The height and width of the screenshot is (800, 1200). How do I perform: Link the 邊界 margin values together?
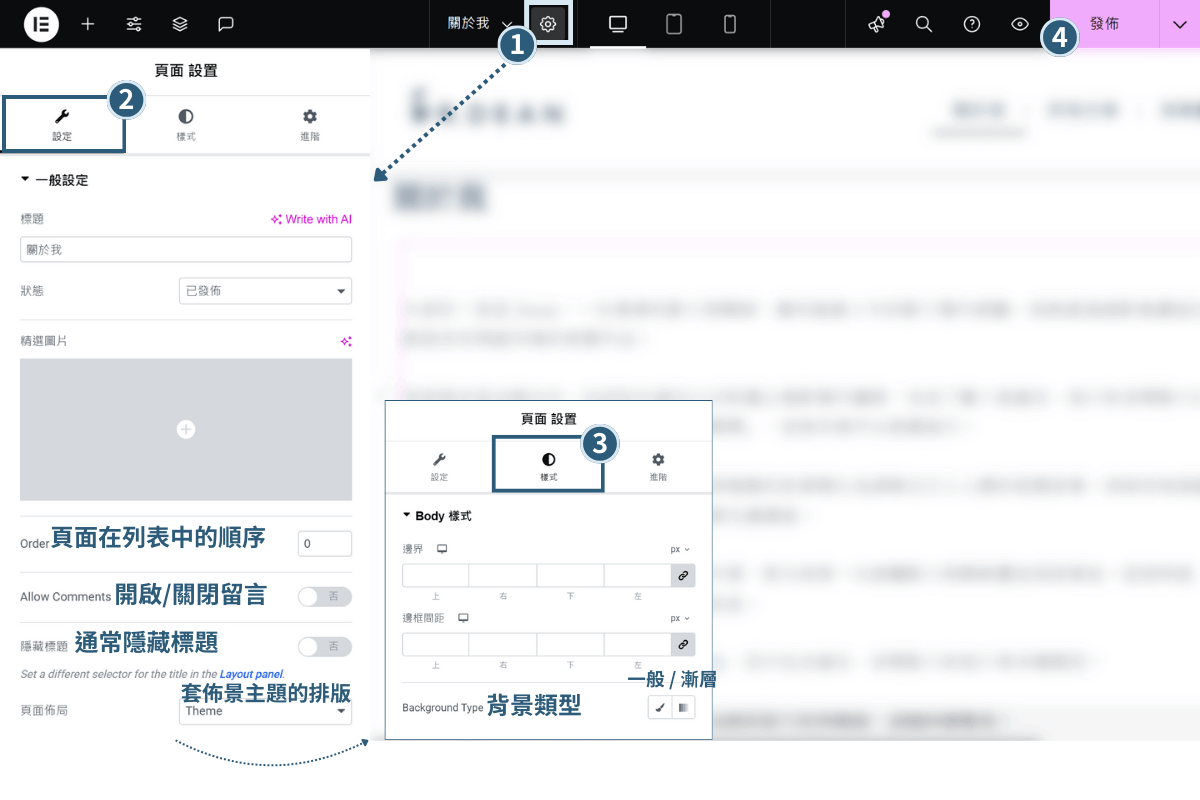tap(683, 575)
